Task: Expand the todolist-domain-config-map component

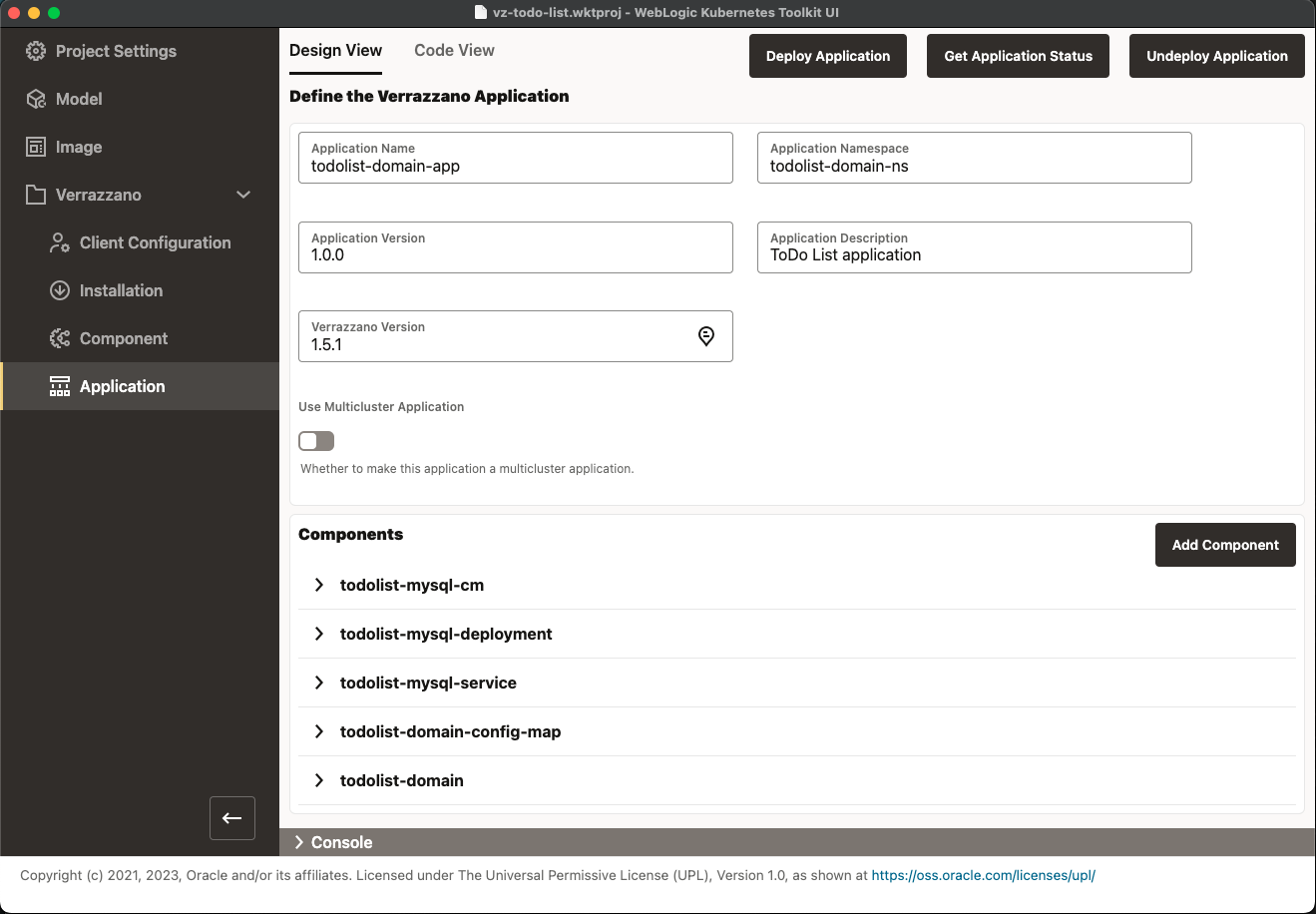Action: point(319,731)
